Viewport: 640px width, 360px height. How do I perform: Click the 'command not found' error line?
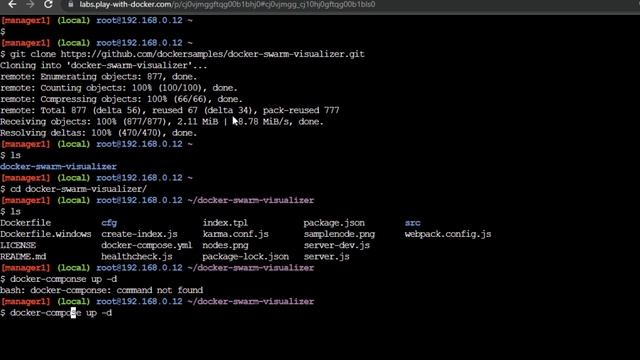pos(102,290)
